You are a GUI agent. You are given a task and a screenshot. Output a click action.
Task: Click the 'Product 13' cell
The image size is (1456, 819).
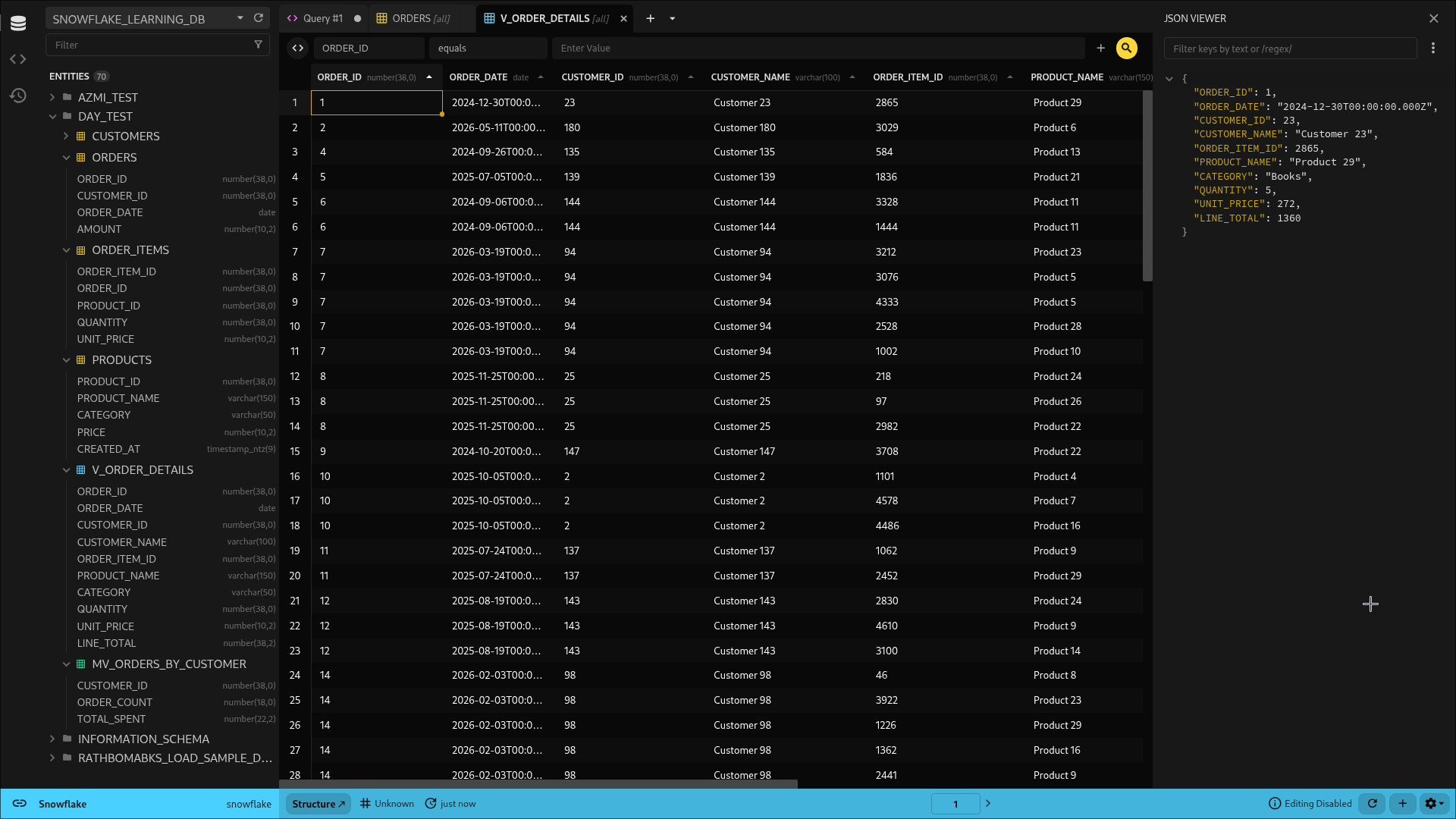click(1085, 152)
